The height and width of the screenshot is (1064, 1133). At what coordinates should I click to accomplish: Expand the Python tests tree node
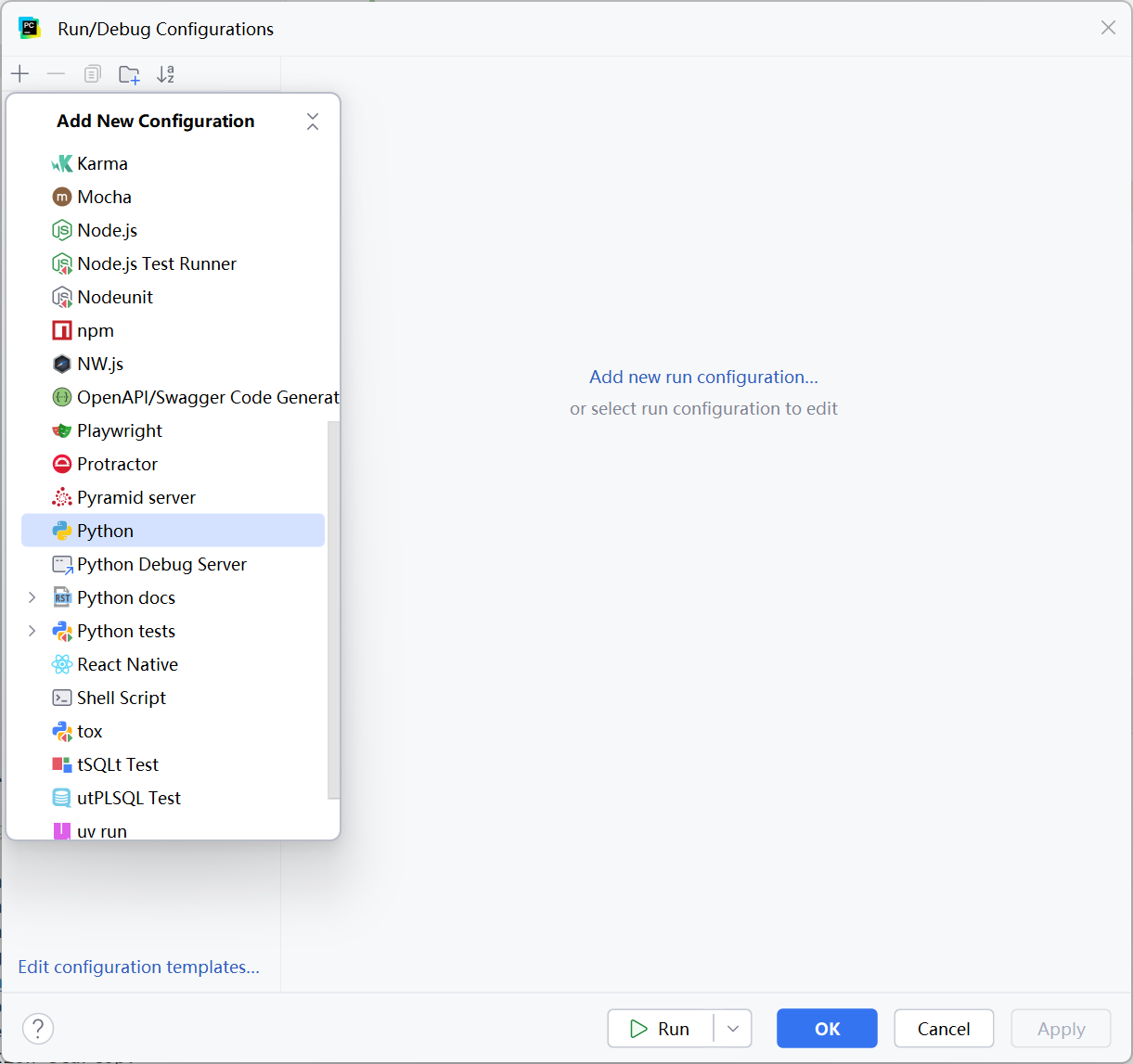click(x=32, y=631)
